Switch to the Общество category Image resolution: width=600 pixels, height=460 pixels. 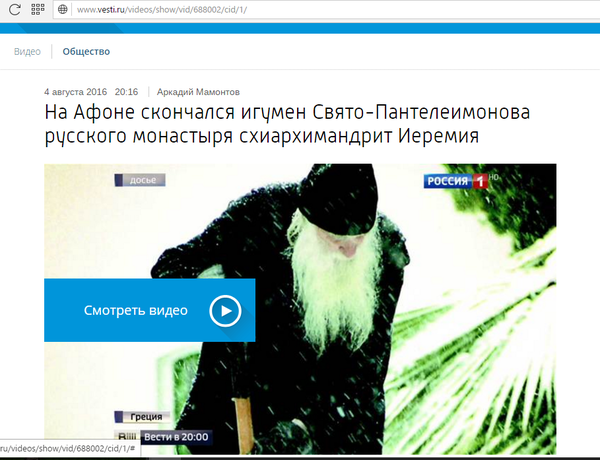pos(86,51)
